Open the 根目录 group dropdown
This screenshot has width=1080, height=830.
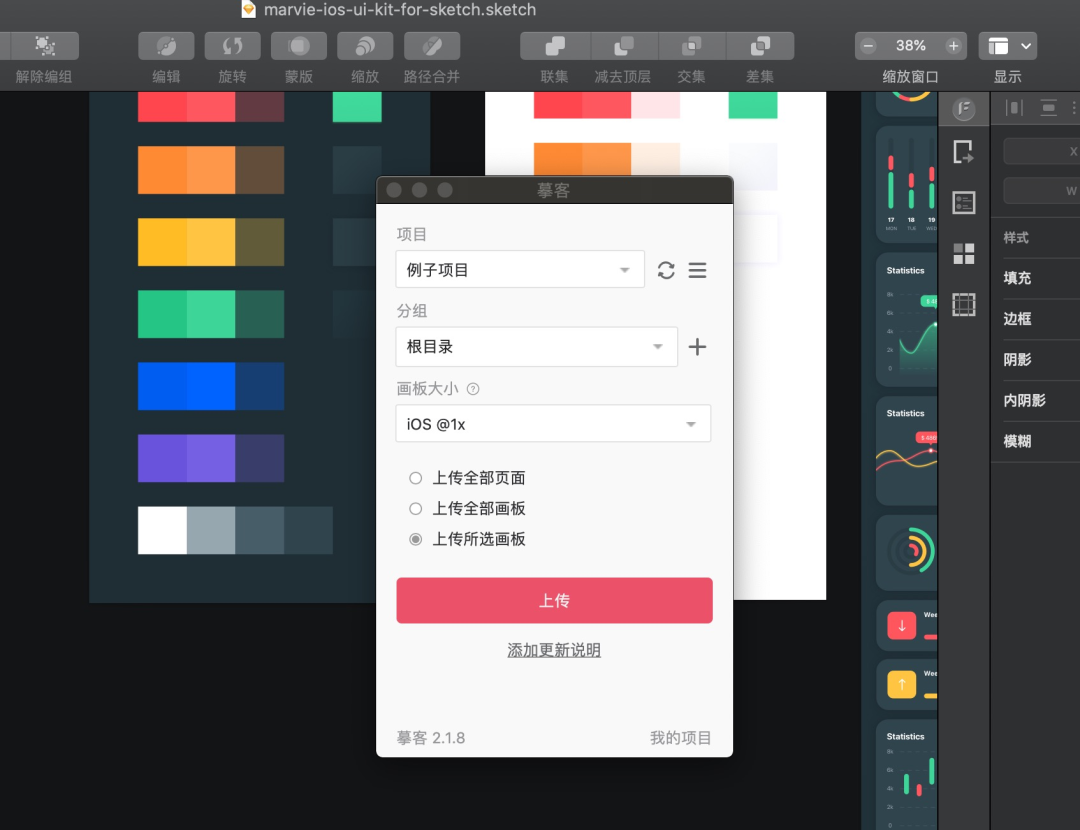click(537, 346)
